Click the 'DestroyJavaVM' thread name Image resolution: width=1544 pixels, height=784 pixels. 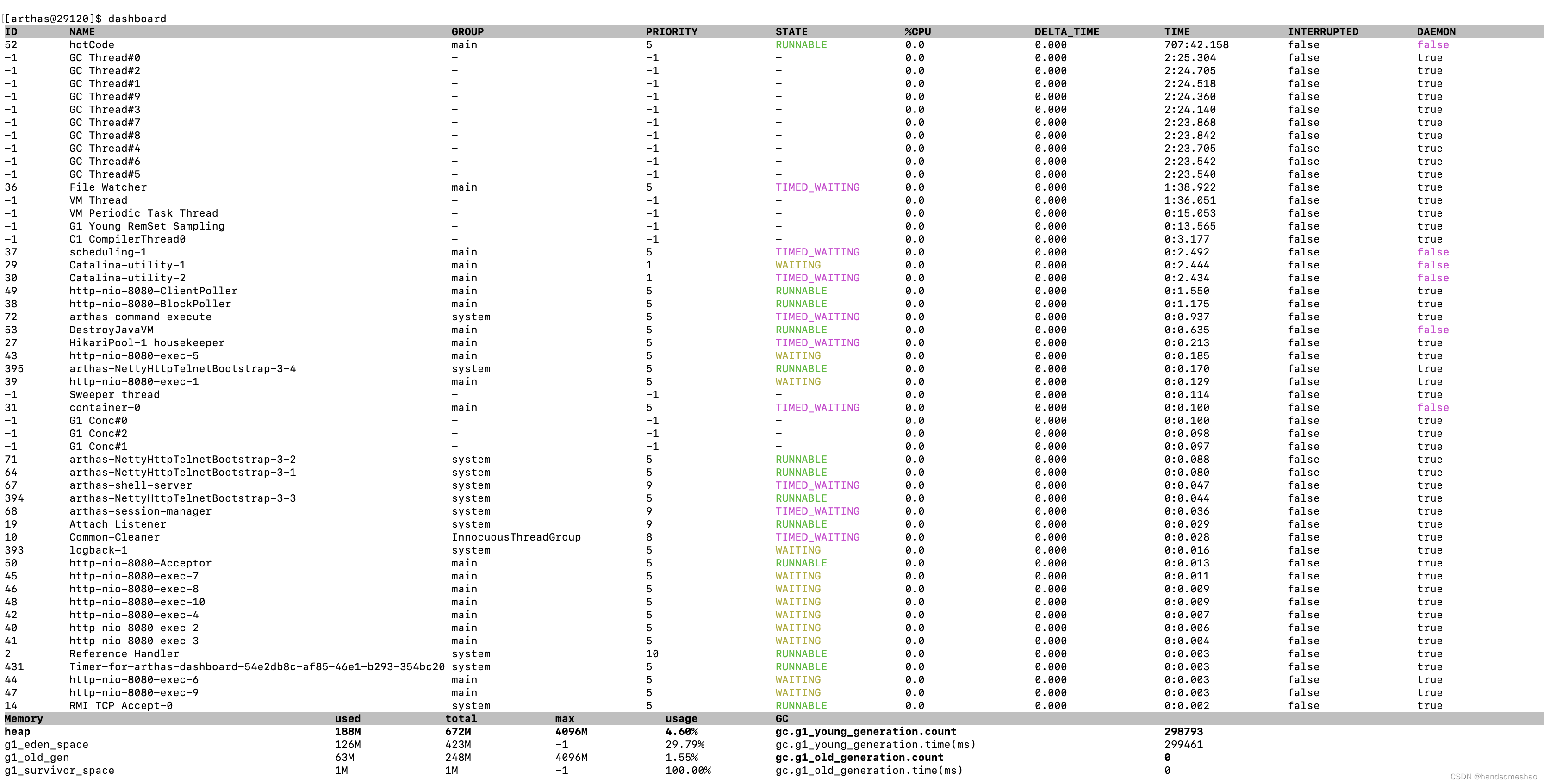tap(112, 330)
